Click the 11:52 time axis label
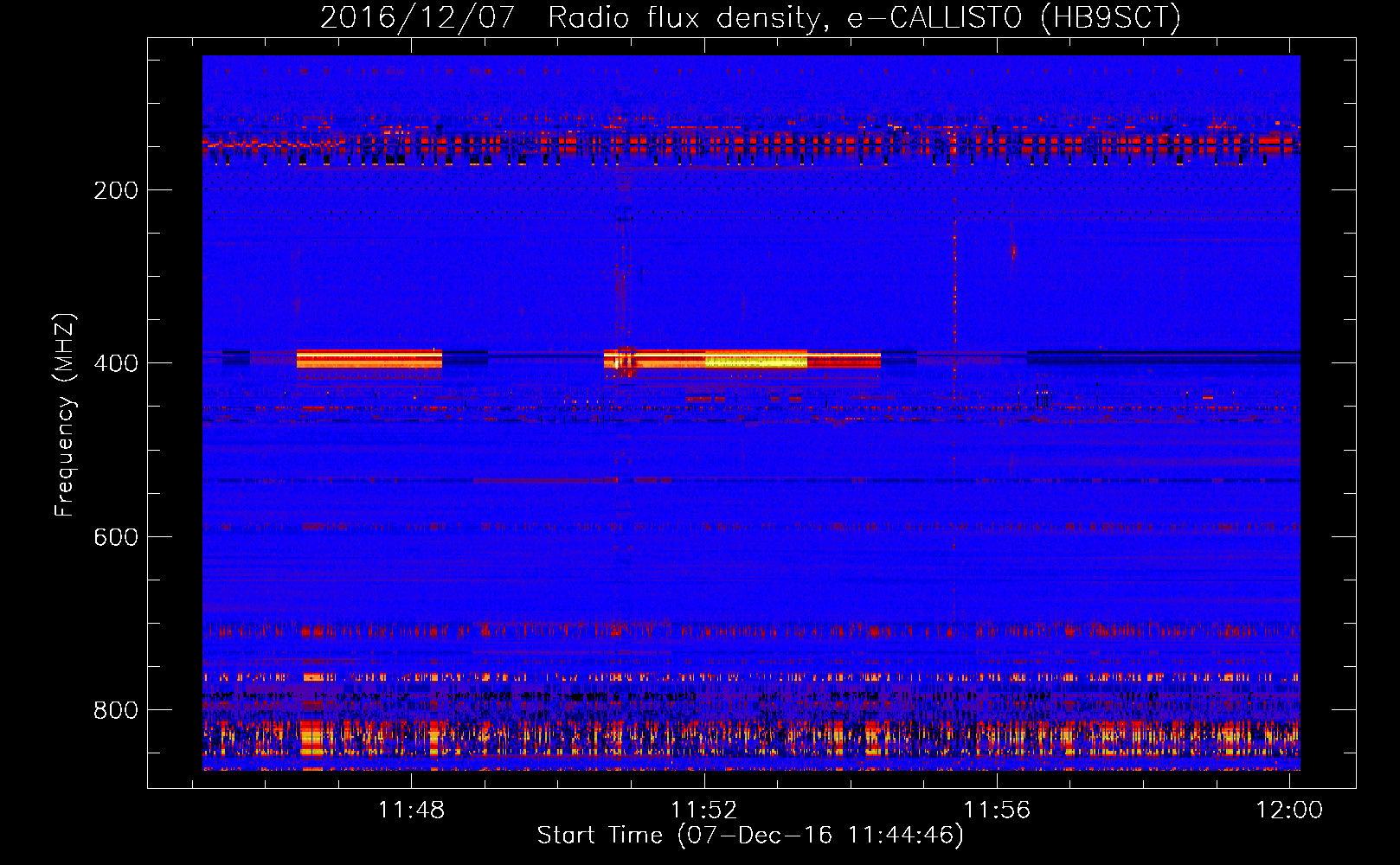Image resolution: width=1400 pixels, height=865 pixels. (704, 811)
